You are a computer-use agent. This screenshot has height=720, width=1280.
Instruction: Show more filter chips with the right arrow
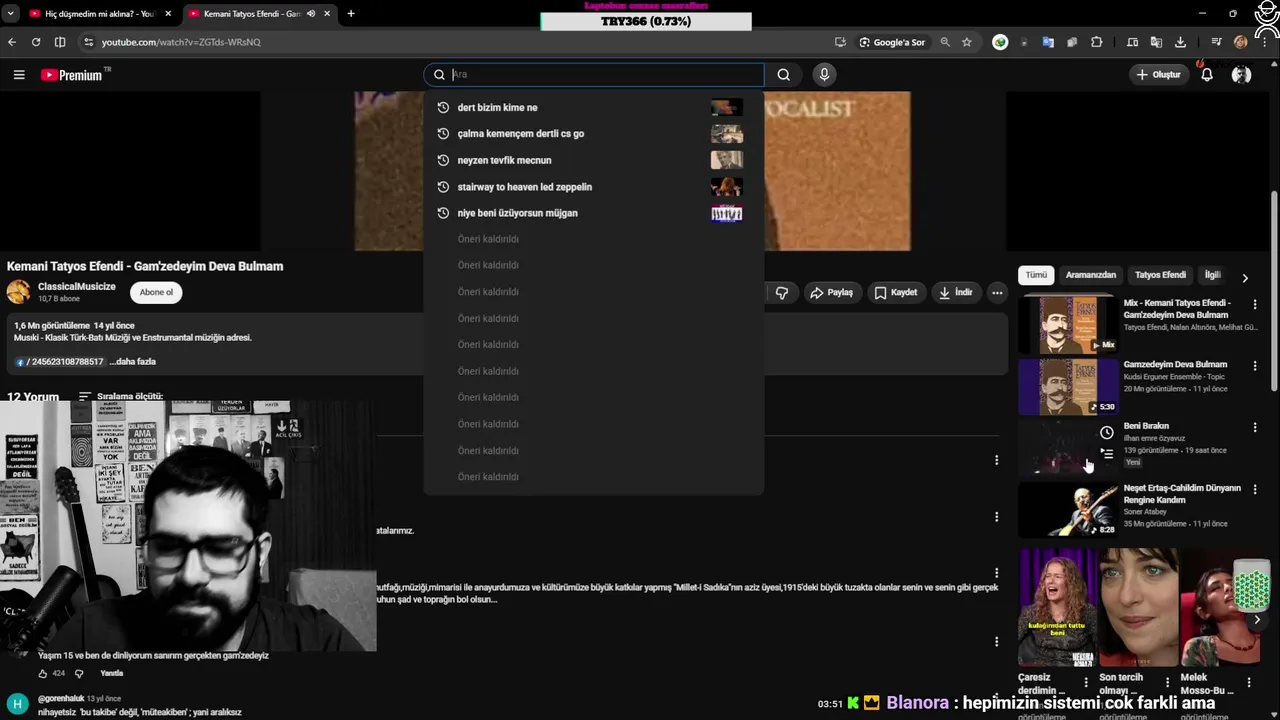pyautogui.click(x=1245, y=278)
